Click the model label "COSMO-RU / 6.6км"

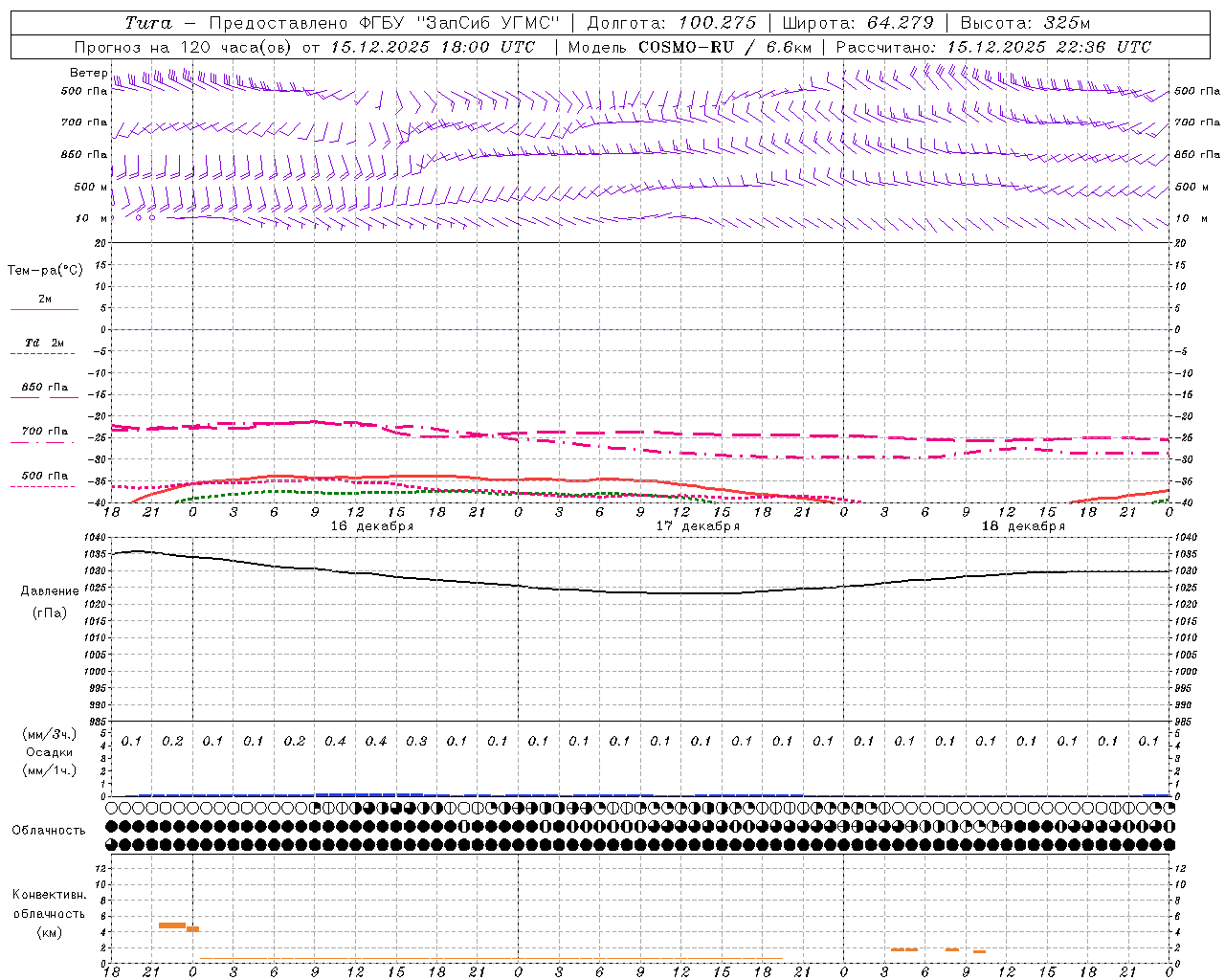[725, 47]
